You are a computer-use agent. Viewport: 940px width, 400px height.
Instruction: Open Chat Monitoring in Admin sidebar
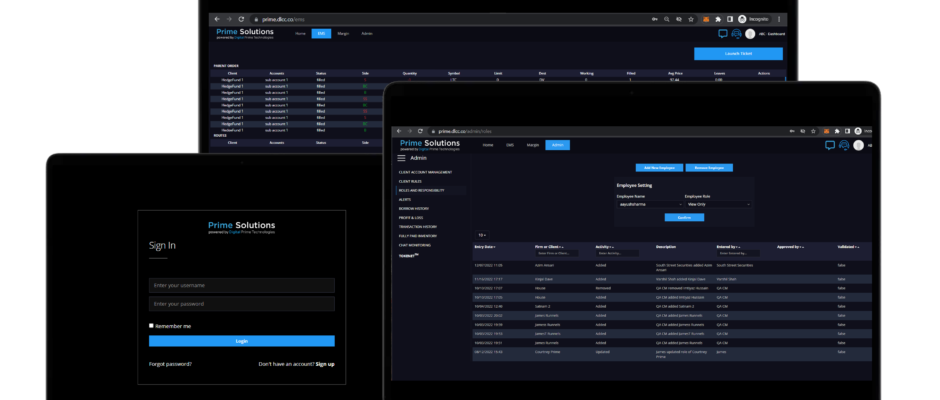pos(415,245)
